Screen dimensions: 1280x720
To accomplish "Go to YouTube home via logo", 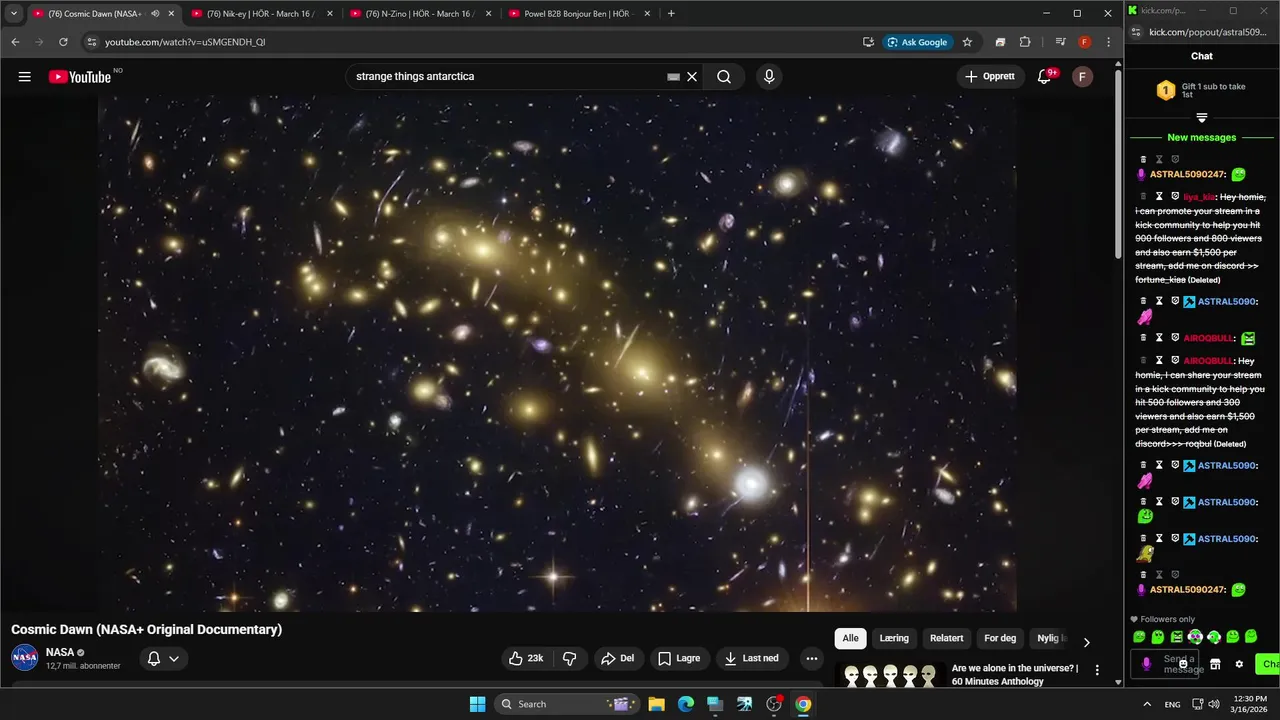I will (79, 77).
